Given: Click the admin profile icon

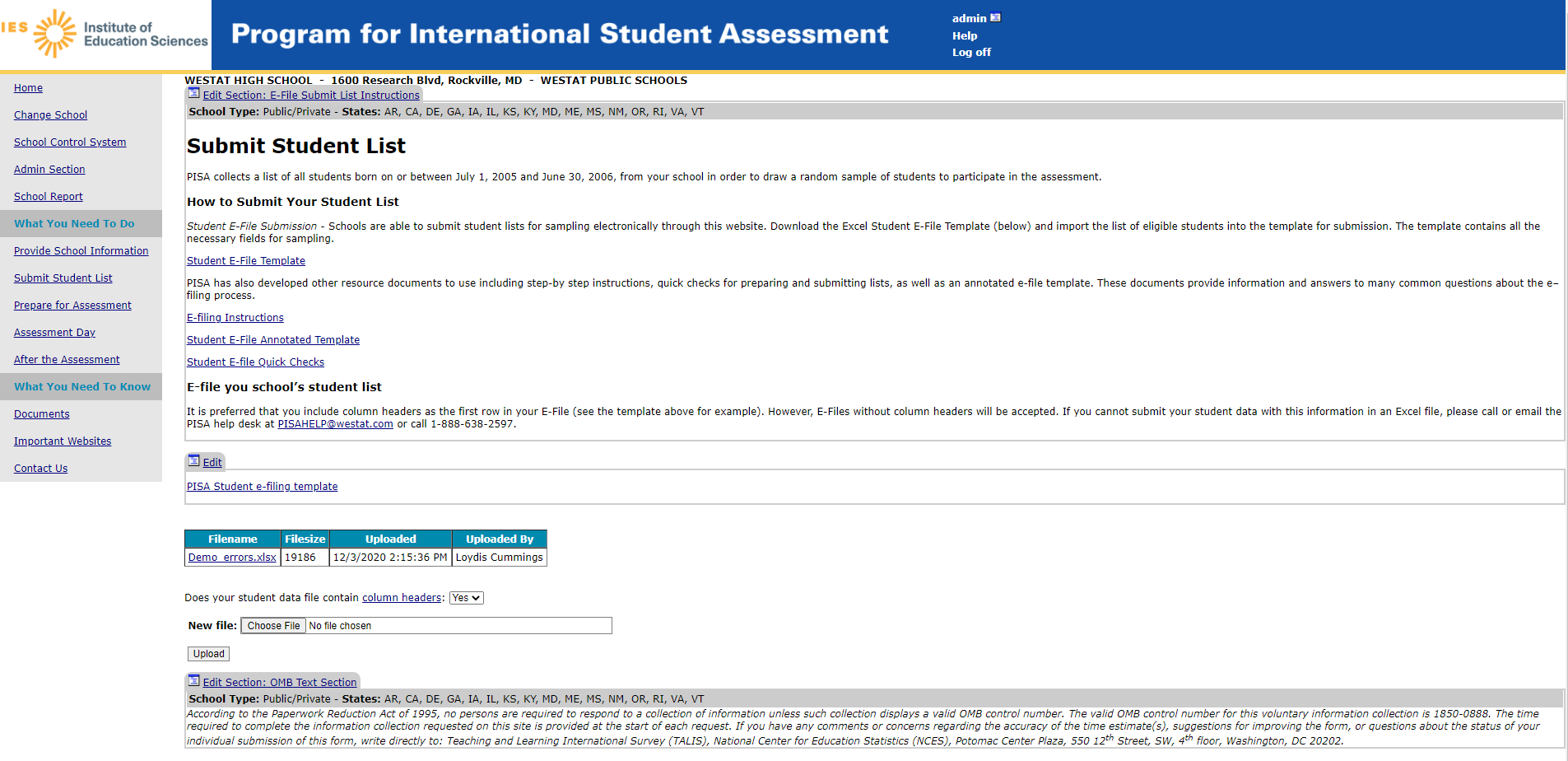Looking at the screenshot, I should point(995,17).
